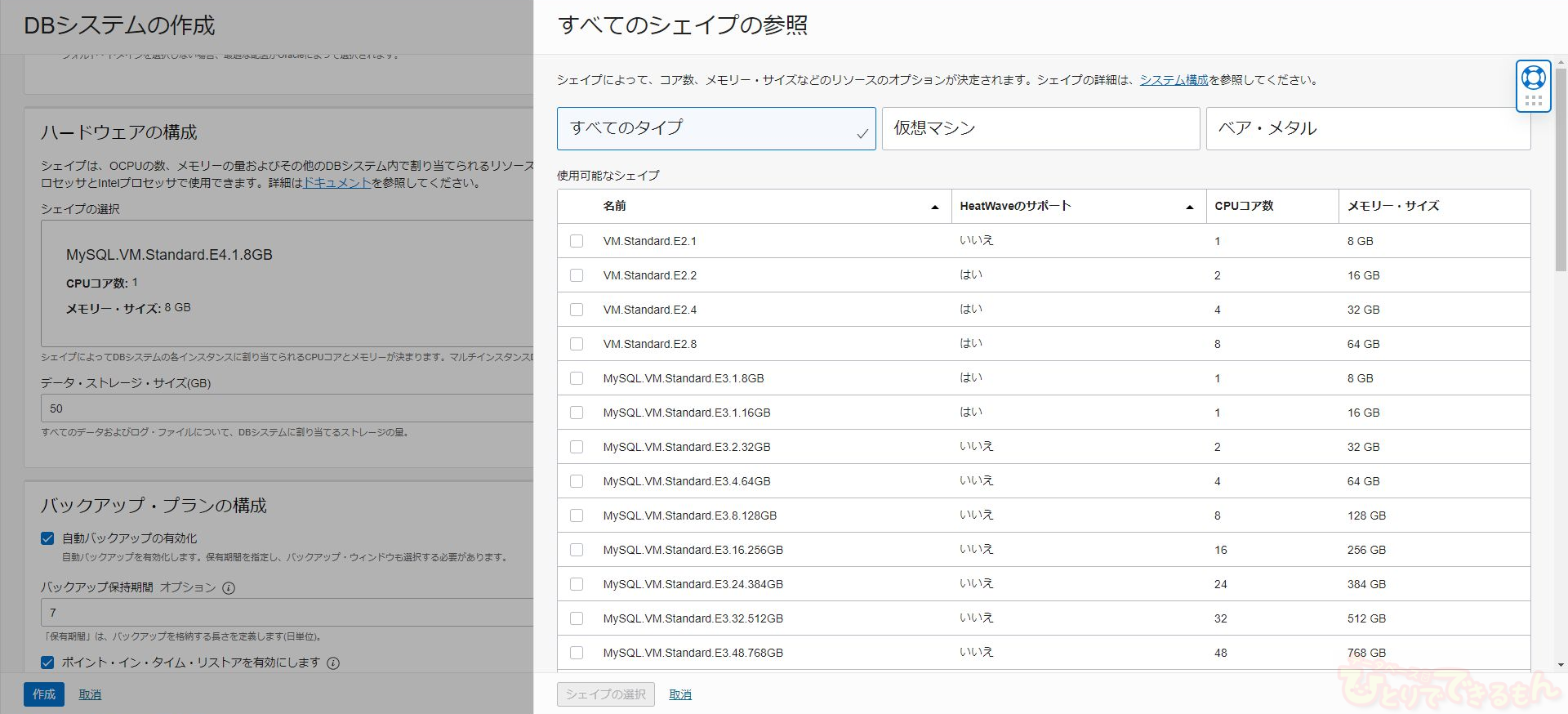Sort by HeatWave support column arrow

tap(1189, 208)
